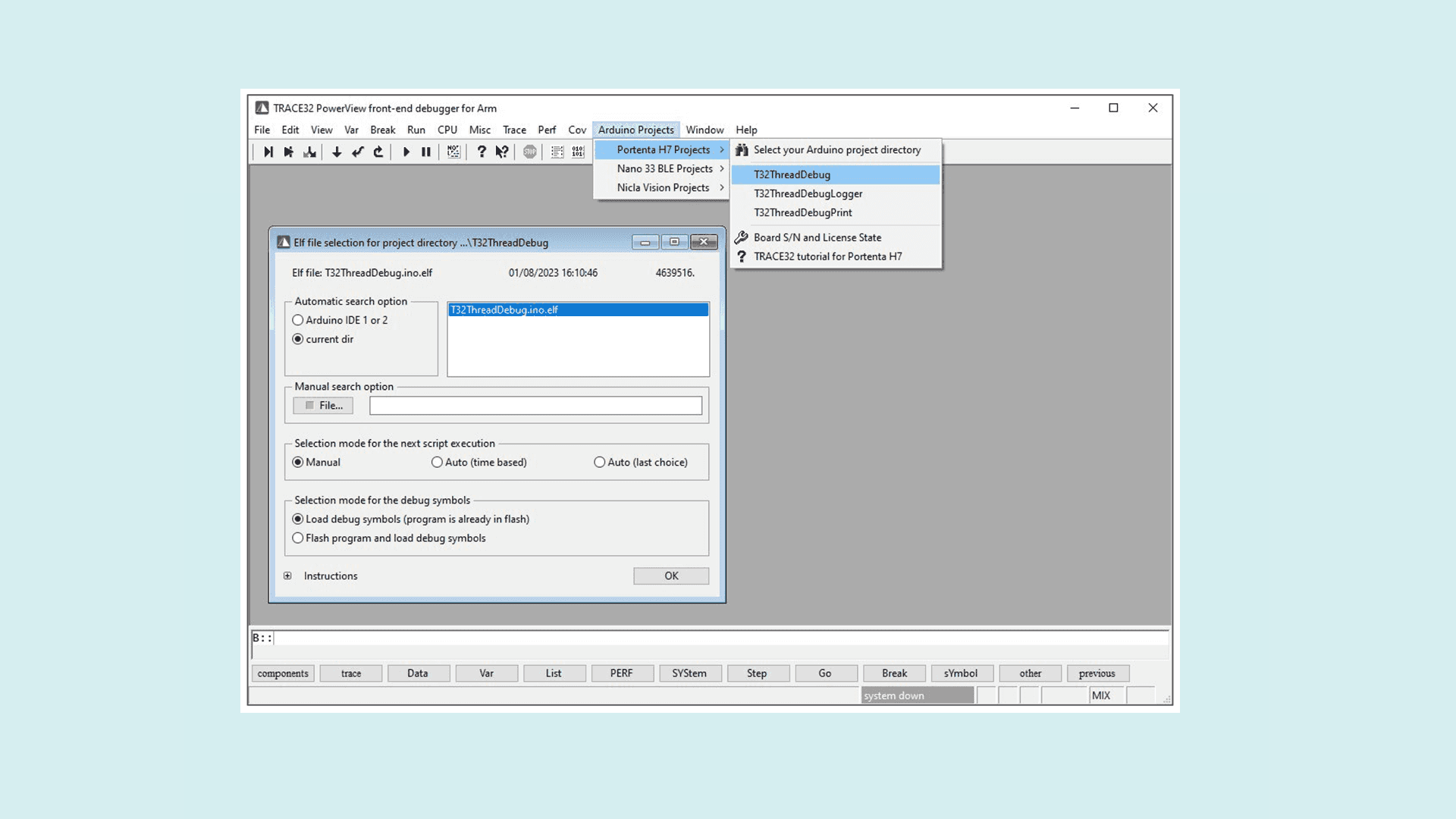Image resolution: width=1456 pixels, height=819 pixels.
Task: Select the Arduino IDE 1 or 2 radio button
Action: (x=298, y=320)
